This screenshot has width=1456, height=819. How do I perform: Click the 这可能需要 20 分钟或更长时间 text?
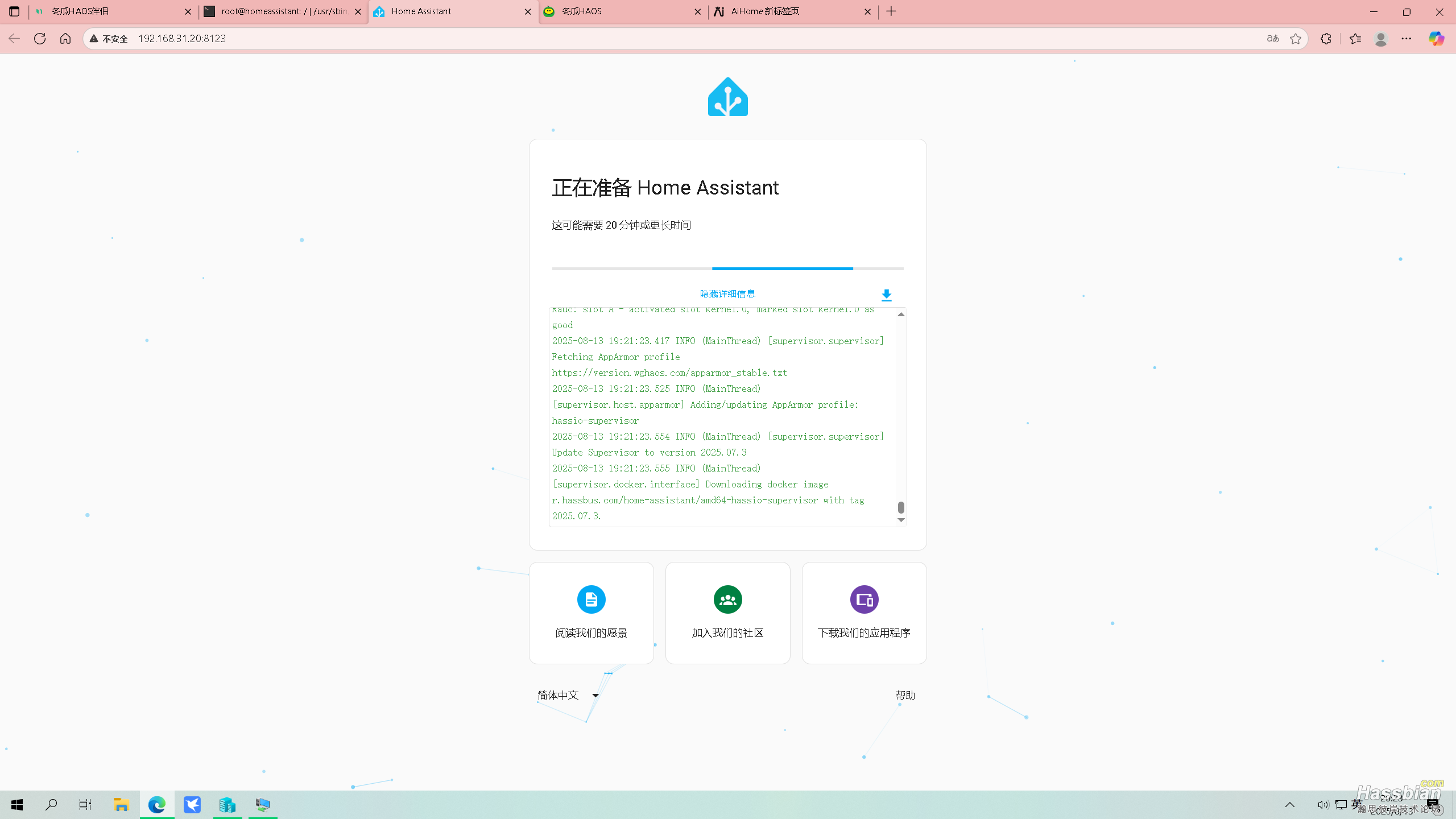[x=621, y=225]
